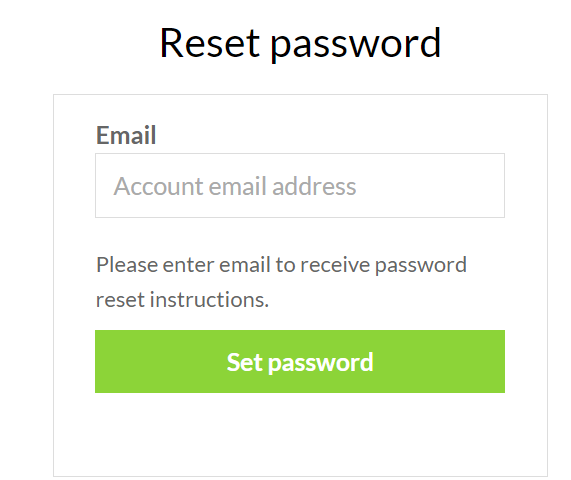Image resolution: width=571 pixels, height=480 pixels.
Task: Select the 'Account email address' placeholder text
Action: [235, 186]
